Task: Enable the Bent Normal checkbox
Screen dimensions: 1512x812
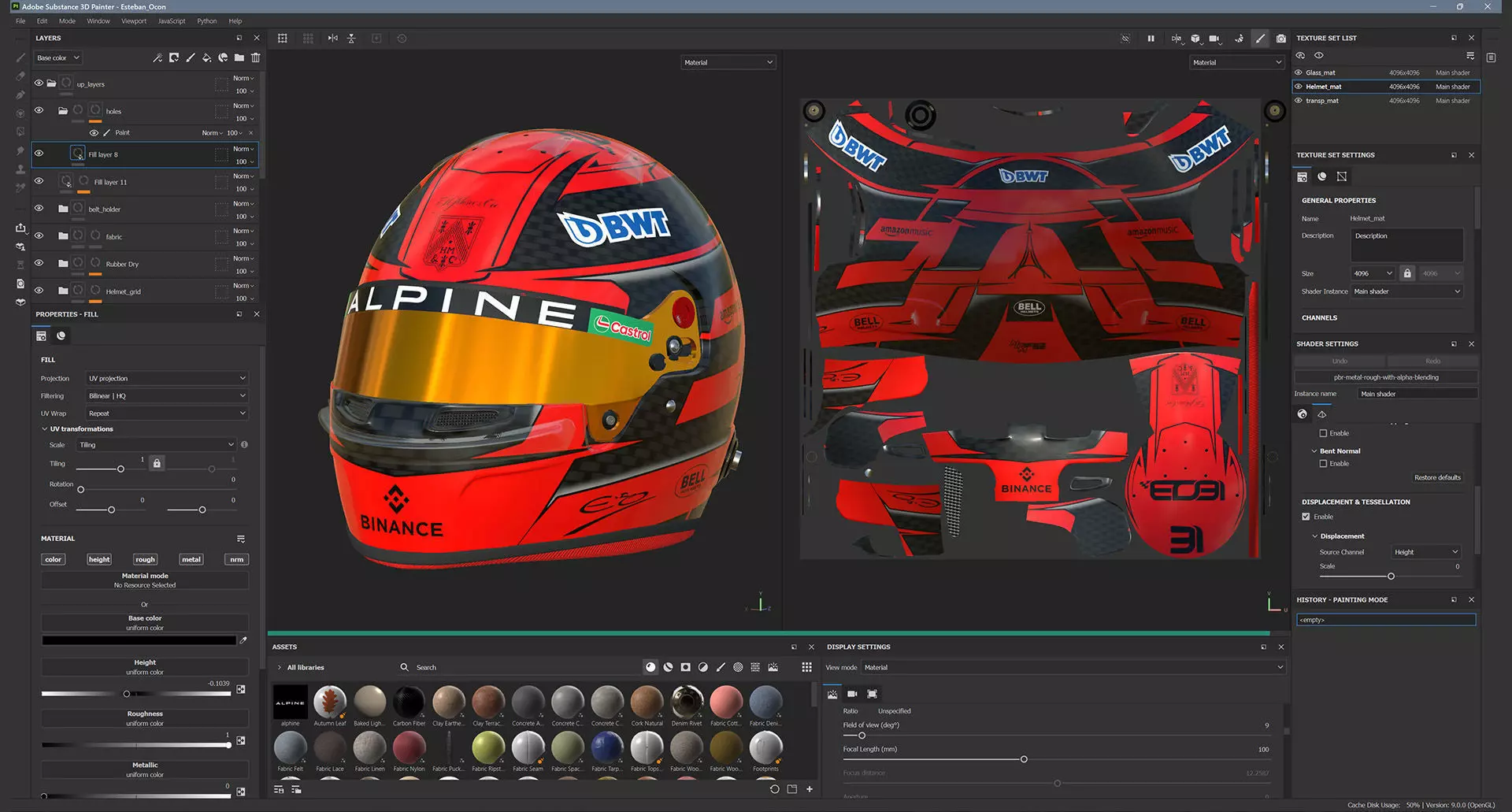Action: 1324,464
